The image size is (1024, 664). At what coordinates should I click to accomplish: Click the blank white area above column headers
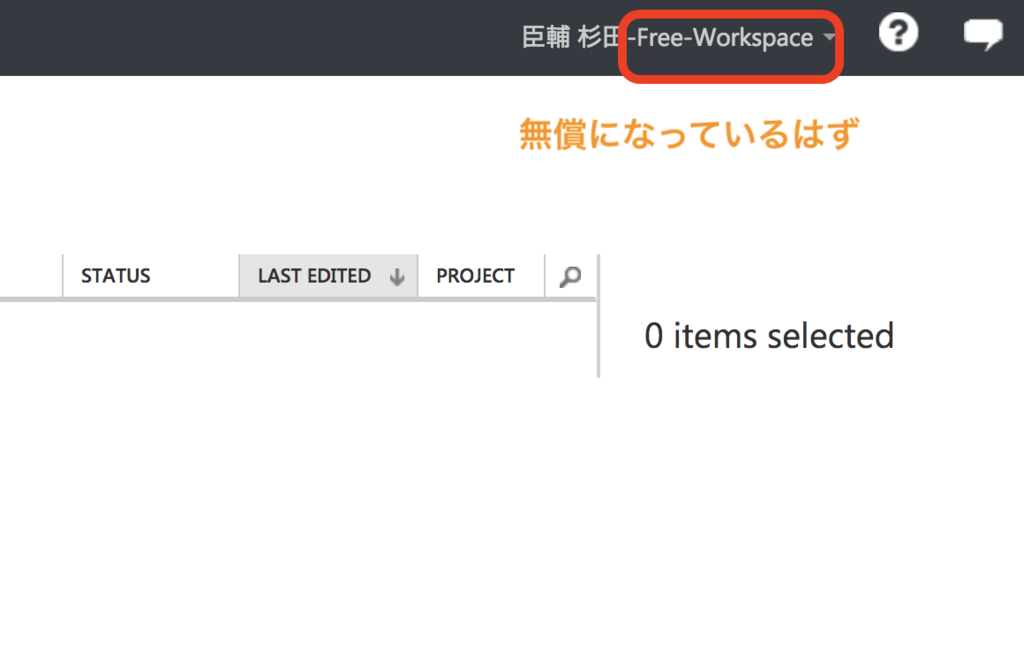[x=261, y=165]
